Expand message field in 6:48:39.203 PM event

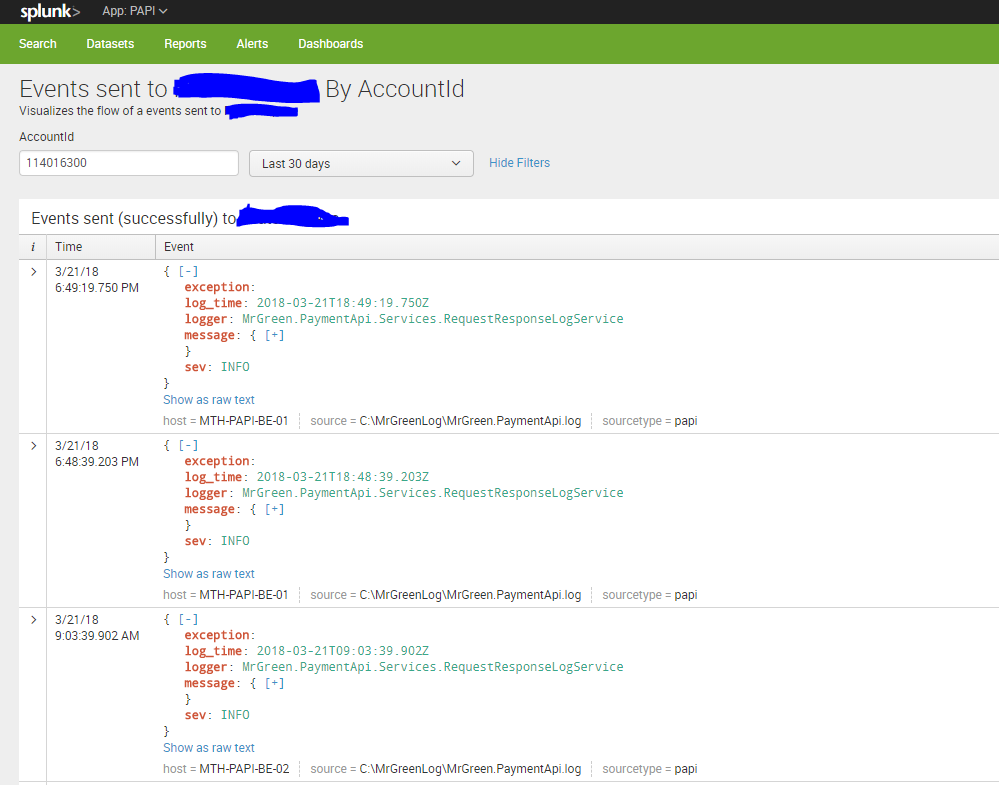[275, 509]
